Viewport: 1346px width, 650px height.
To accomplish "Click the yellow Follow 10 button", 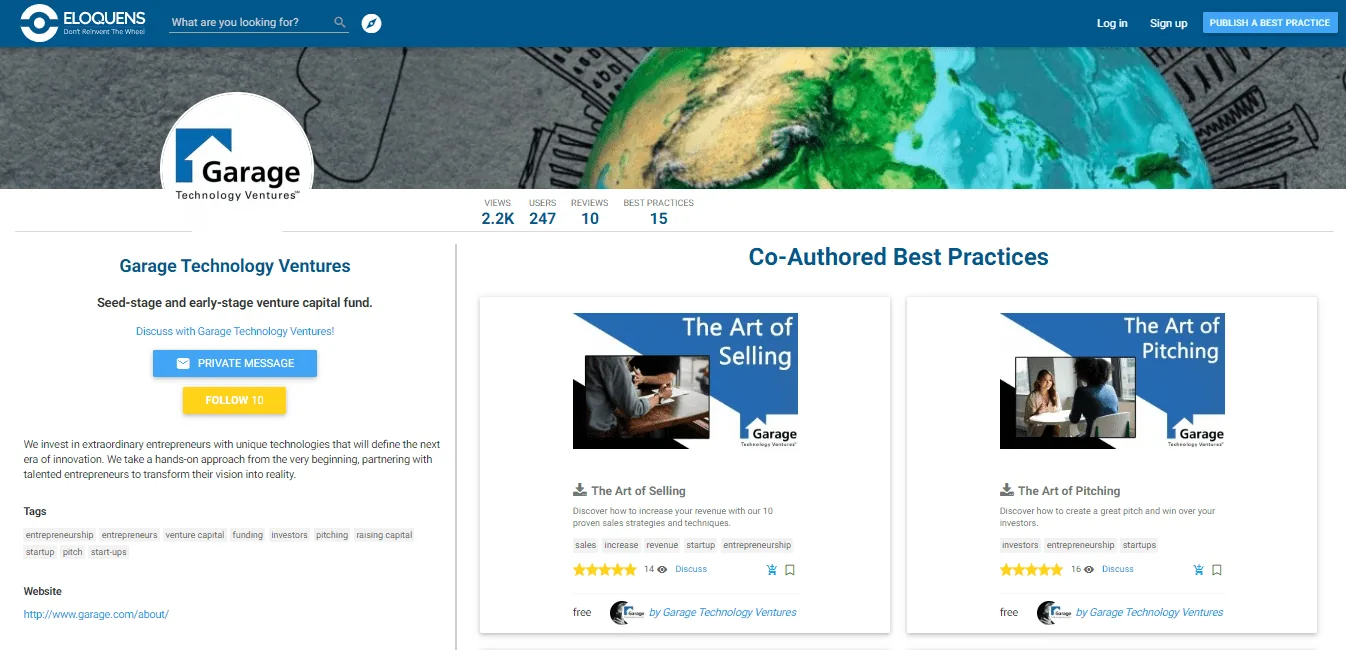I will pyautogui.click(x=235, y=400).
